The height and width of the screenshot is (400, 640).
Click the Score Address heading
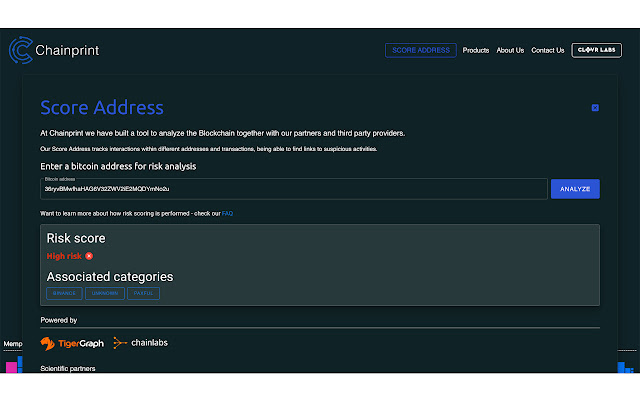pos(102,108)
